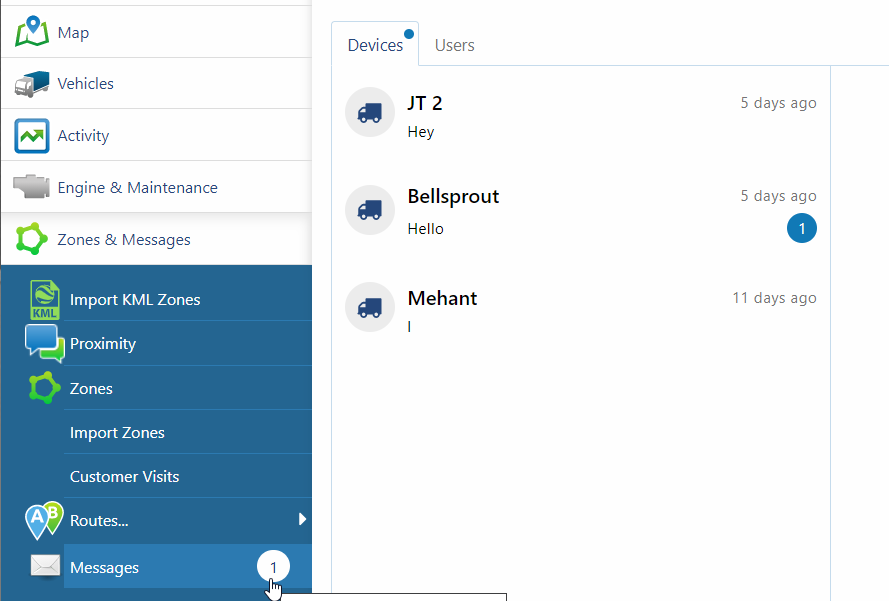Click the Engine & Maintenance engine icon
889x601 pixels.
point(32,187)
